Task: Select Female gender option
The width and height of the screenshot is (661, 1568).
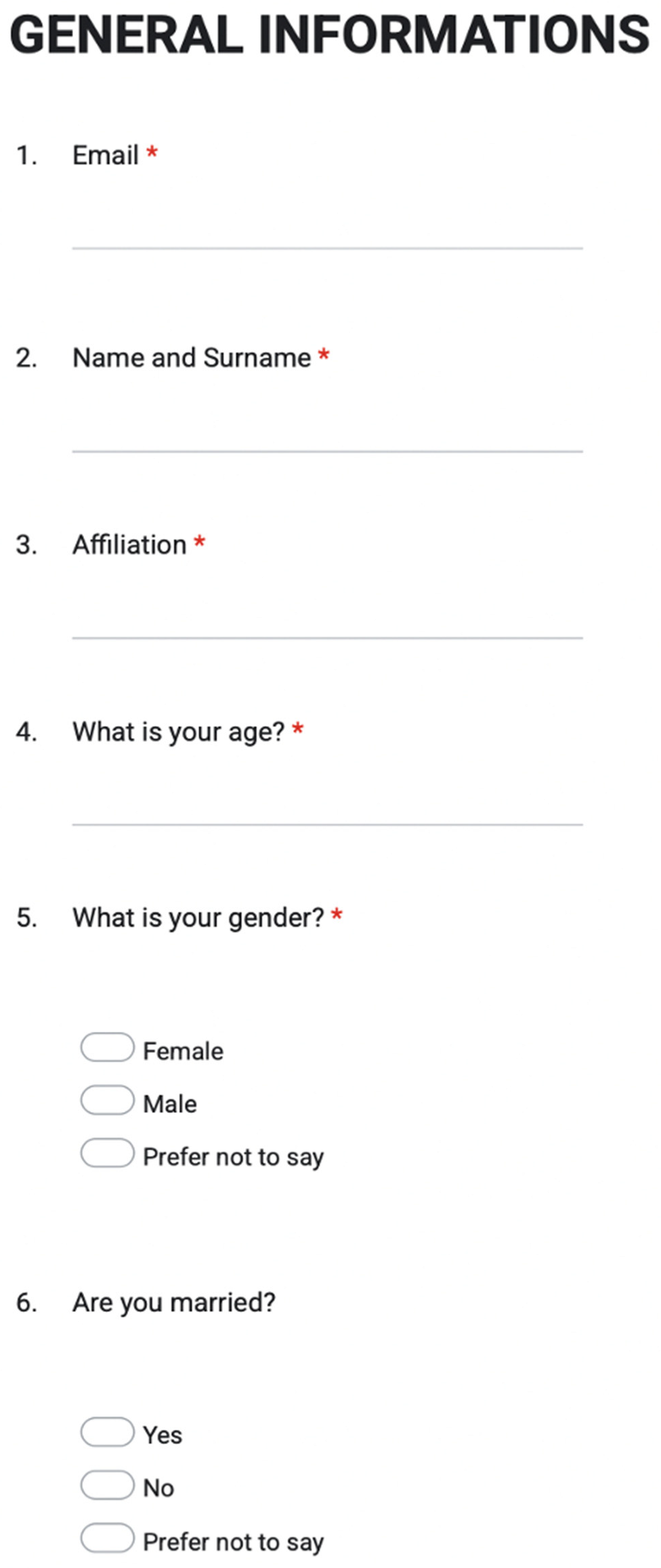Action: coord(107,1047)
